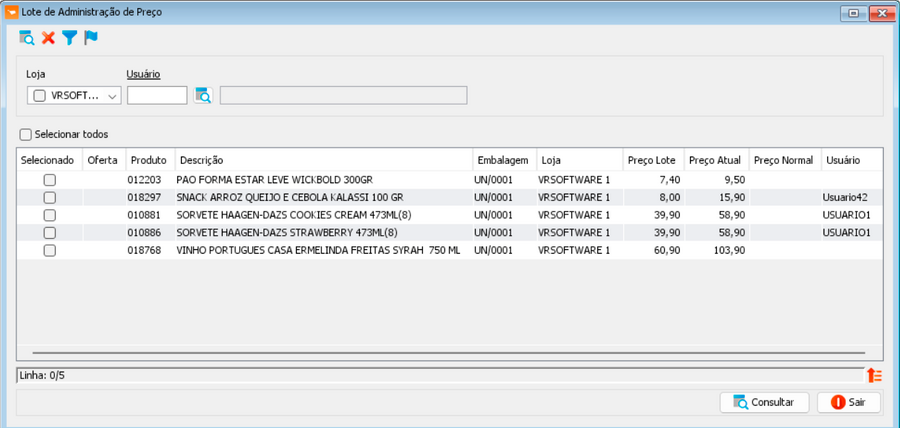Expand the Loja dropdown arrow
900x428 pixels.
click(112, 96)
